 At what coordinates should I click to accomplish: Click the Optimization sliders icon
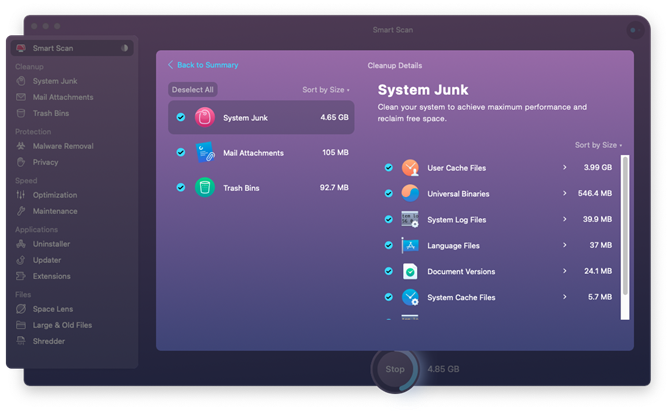tap(21, 195)
